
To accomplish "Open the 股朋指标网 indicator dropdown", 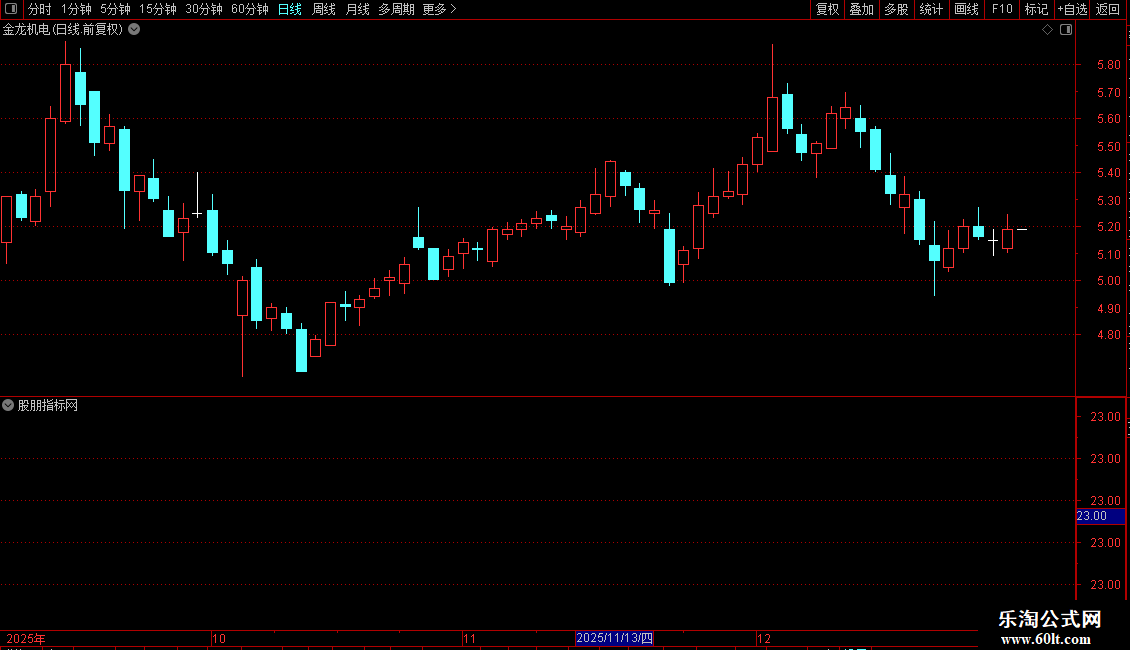I will click(x=8, y=405).
